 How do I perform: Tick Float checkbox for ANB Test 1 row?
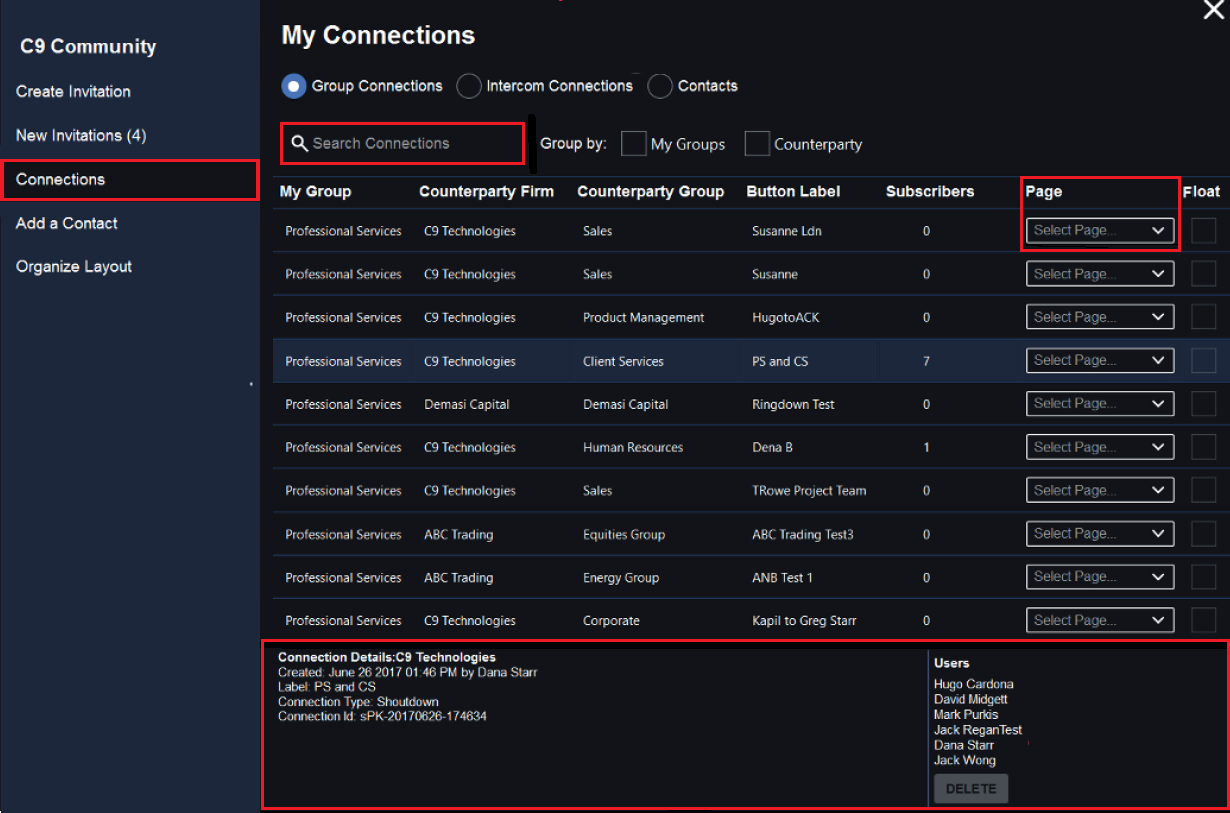[x=1204, y=577]
